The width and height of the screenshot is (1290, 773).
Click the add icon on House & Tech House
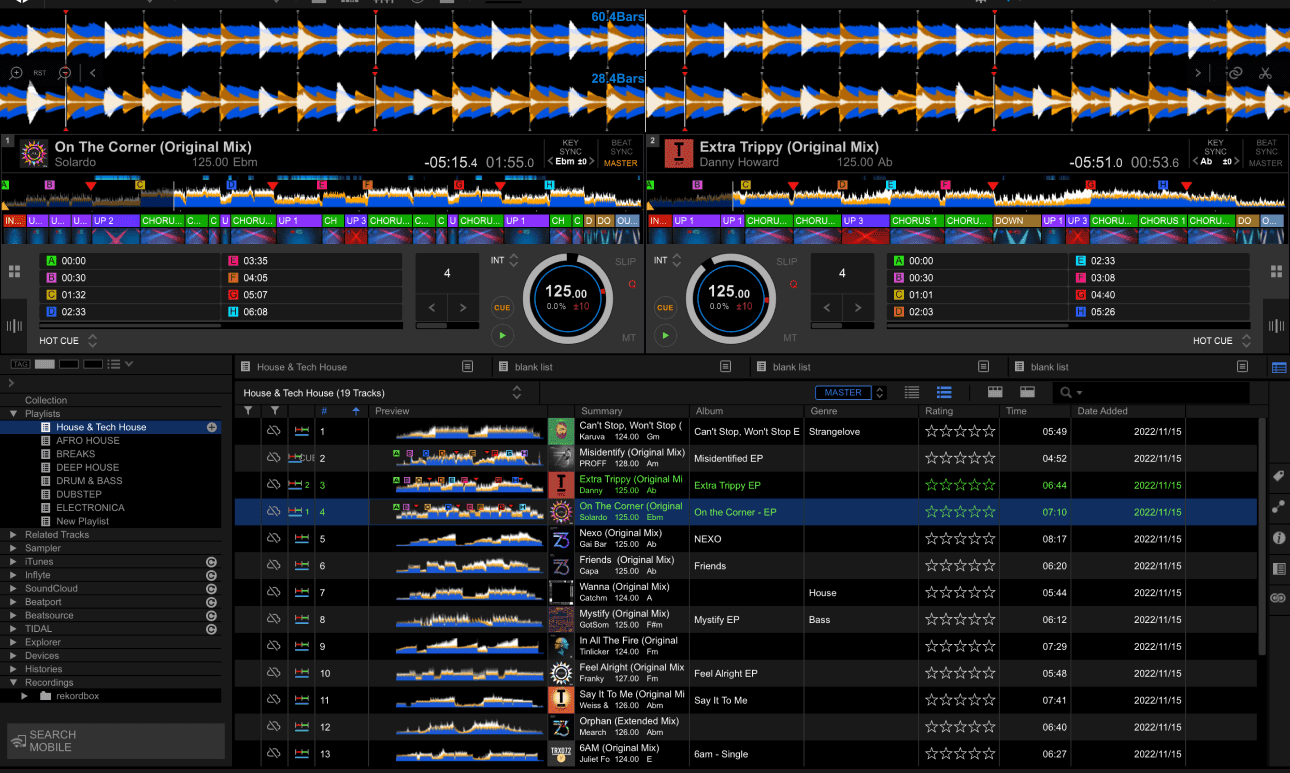tap(212, 427)
